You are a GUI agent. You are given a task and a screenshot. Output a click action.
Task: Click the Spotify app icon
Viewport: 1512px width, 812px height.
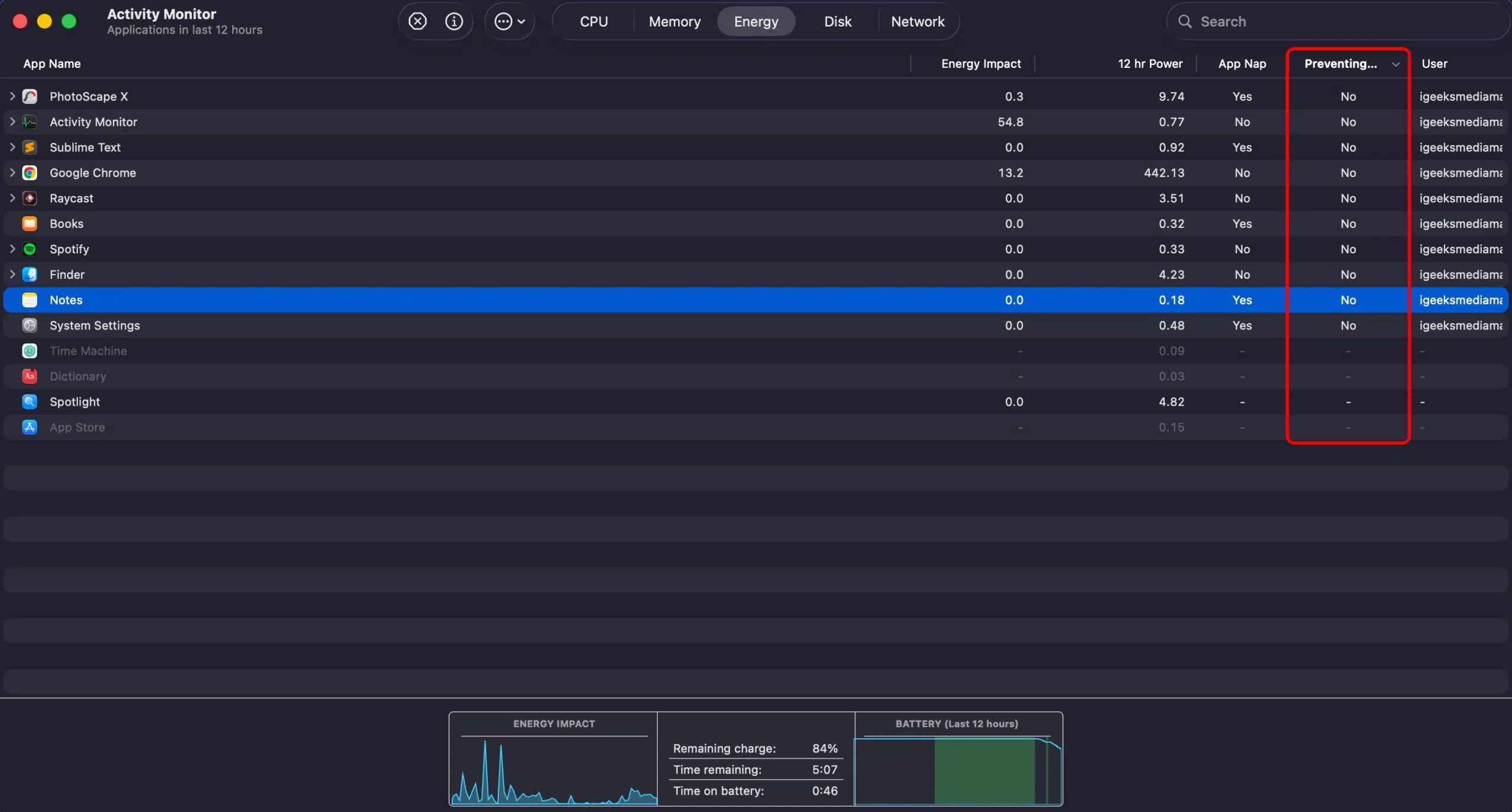coord(30,249)
